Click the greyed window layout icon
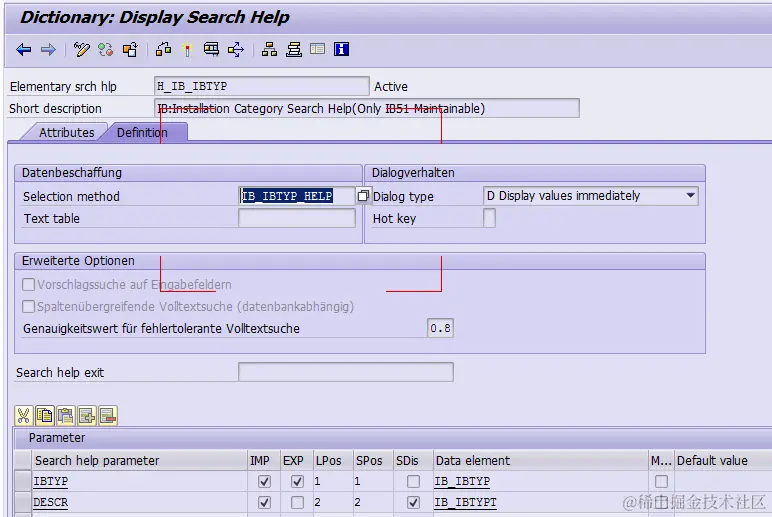Image resolution: width=772 pixels, height=517 pixels. tap(318, 49)
